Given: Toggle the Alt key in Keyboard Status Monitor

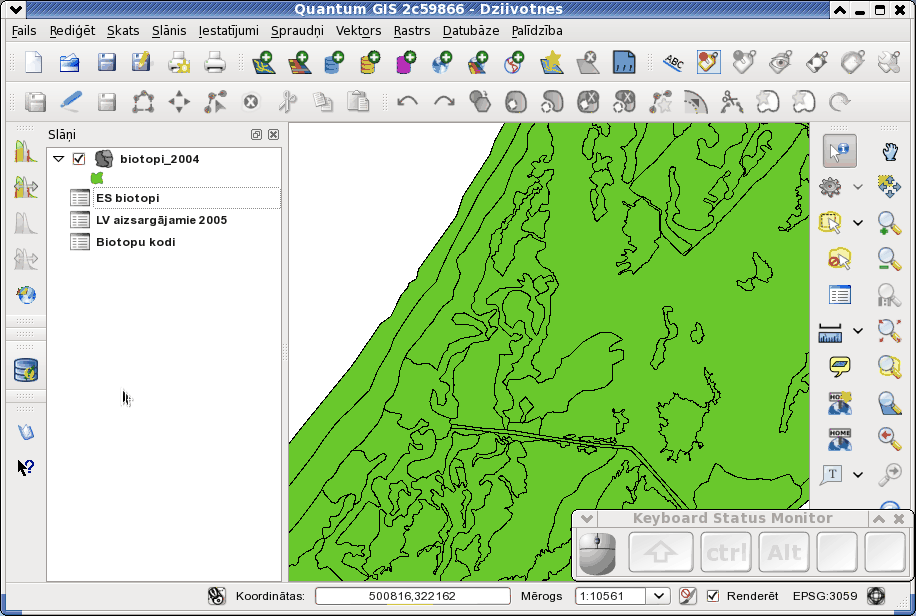Looking at the screenshot, I should pos(784,552).
